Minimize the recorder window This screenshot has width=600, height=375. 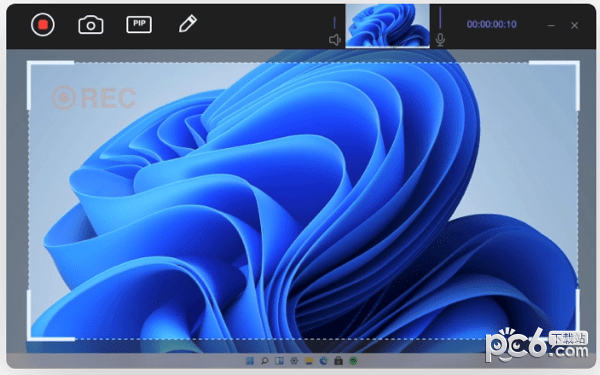(x=551, y=26)
